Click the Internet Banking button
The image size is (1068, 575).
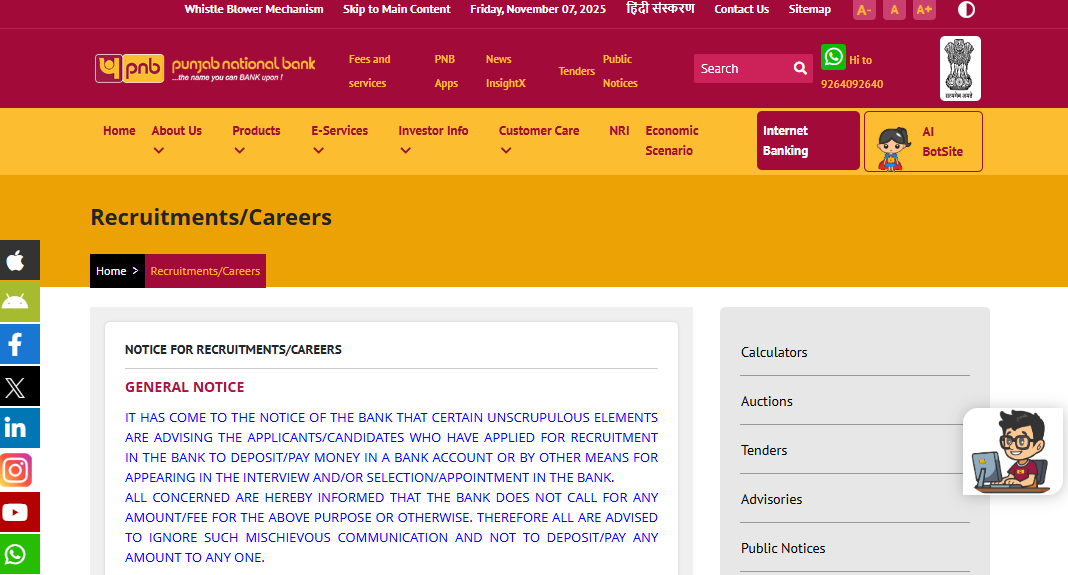[808, 140]
